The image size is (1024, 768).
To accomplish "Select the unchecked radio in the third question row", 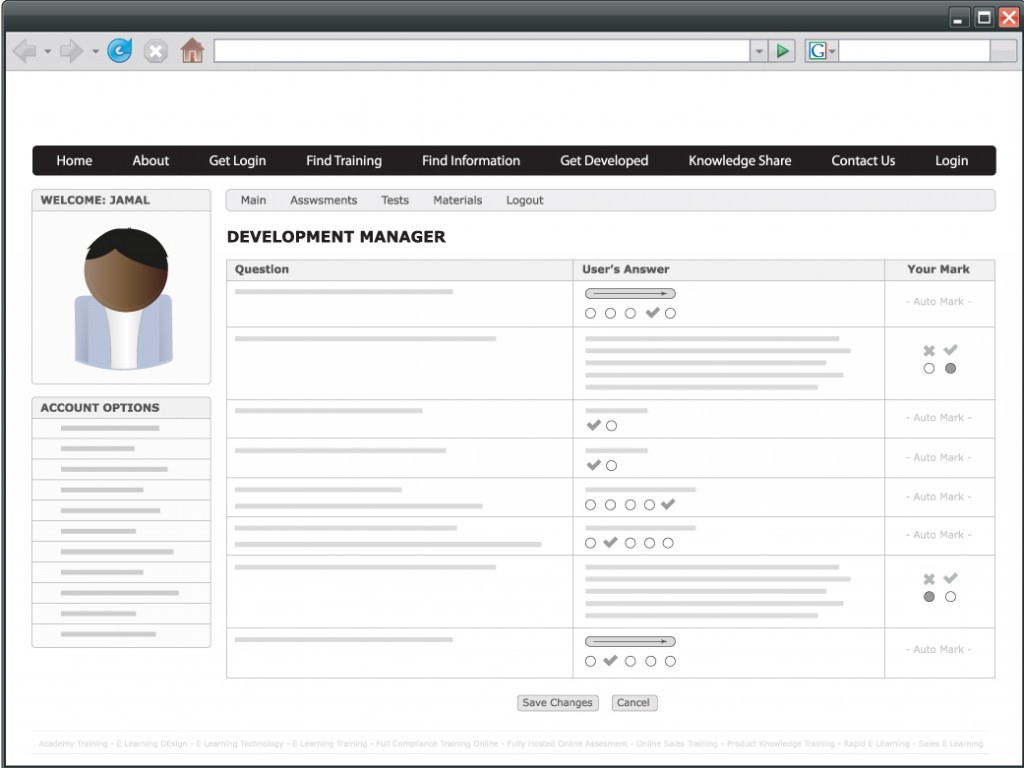I will (x=611, y=426).
